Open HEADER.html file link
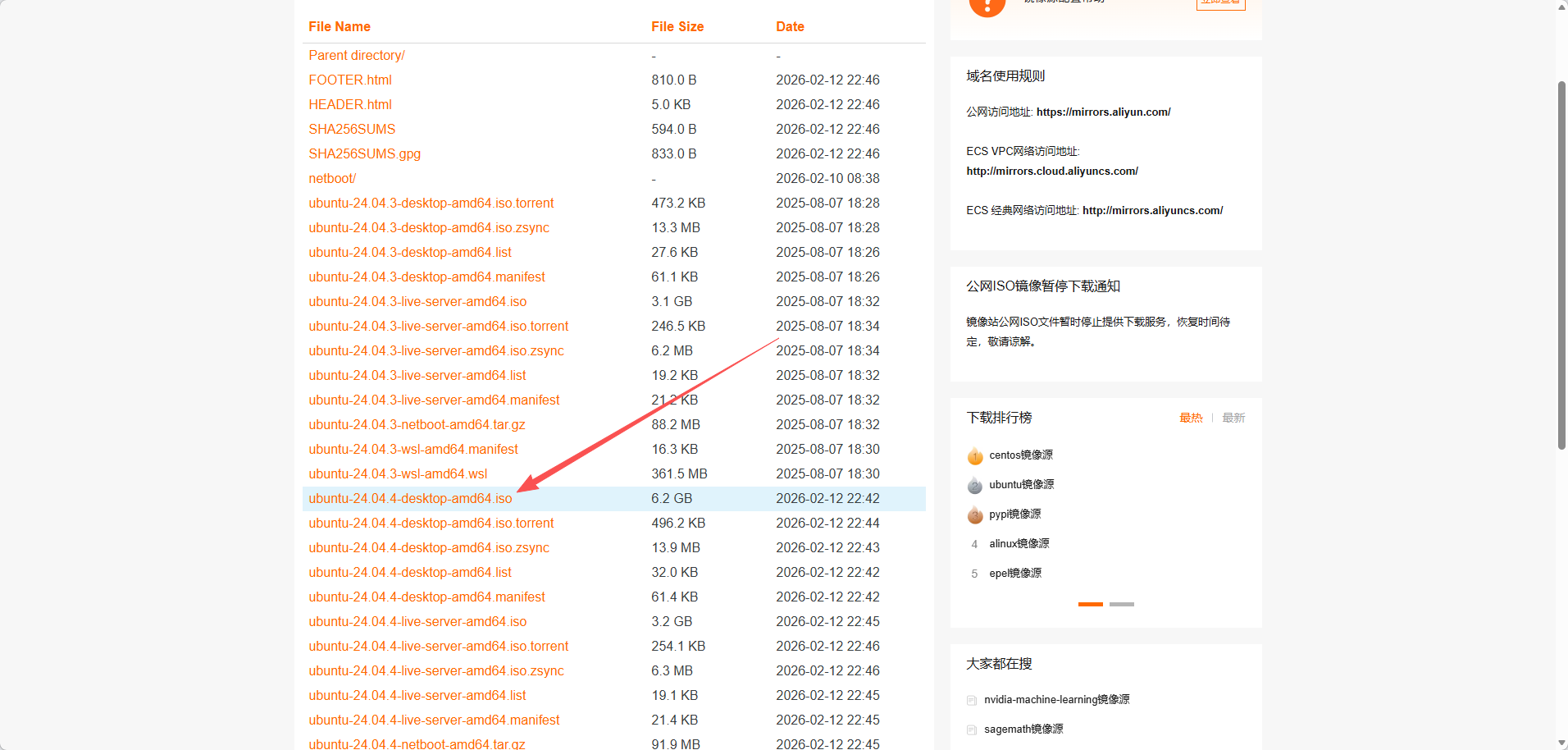This screenshot has width=1568, height=750. tap(350, 104)
